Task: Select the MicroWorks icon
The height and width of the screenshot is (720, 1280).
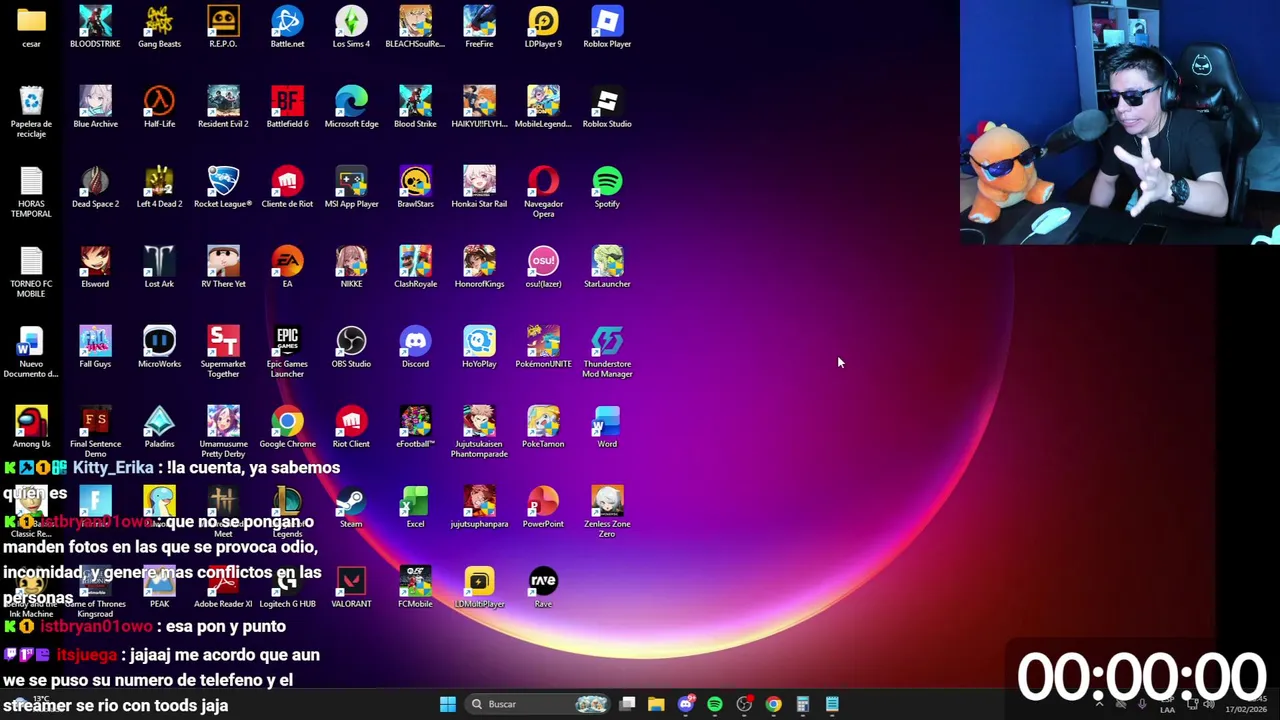Action: point(159,347)
